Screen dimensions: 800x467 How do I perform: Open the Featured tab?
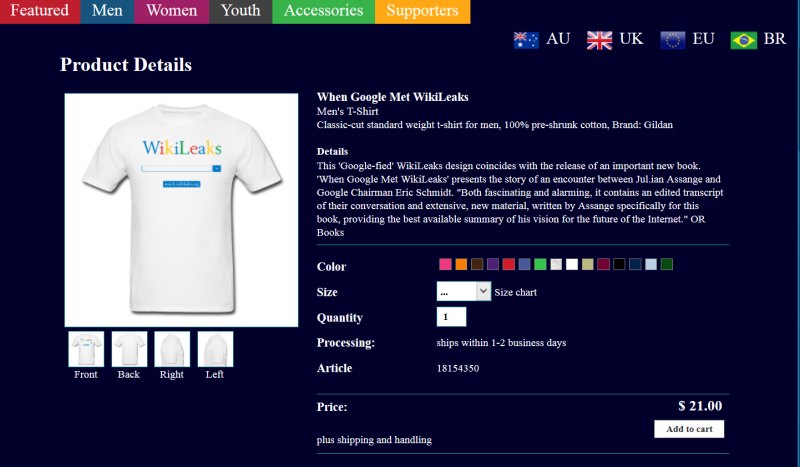click(x=40, y=11)
